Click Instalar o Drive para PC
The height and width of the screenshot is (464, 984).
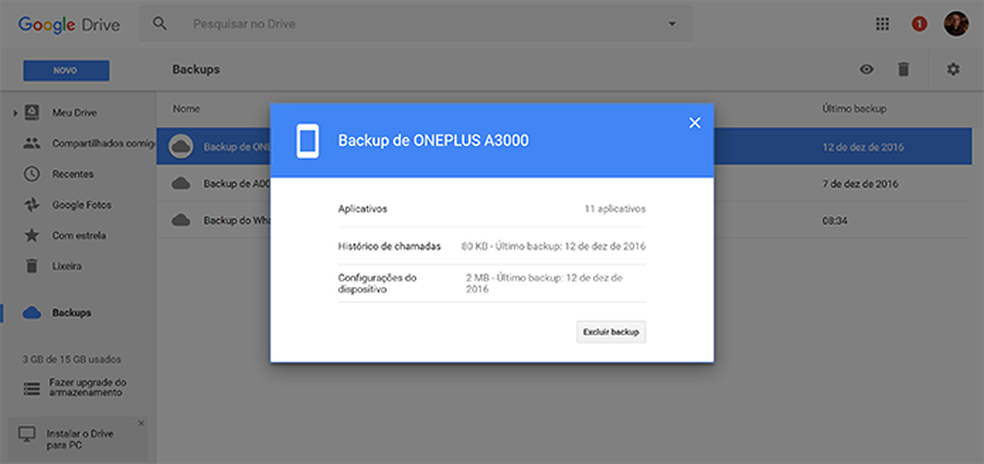(x=80, y=440)
